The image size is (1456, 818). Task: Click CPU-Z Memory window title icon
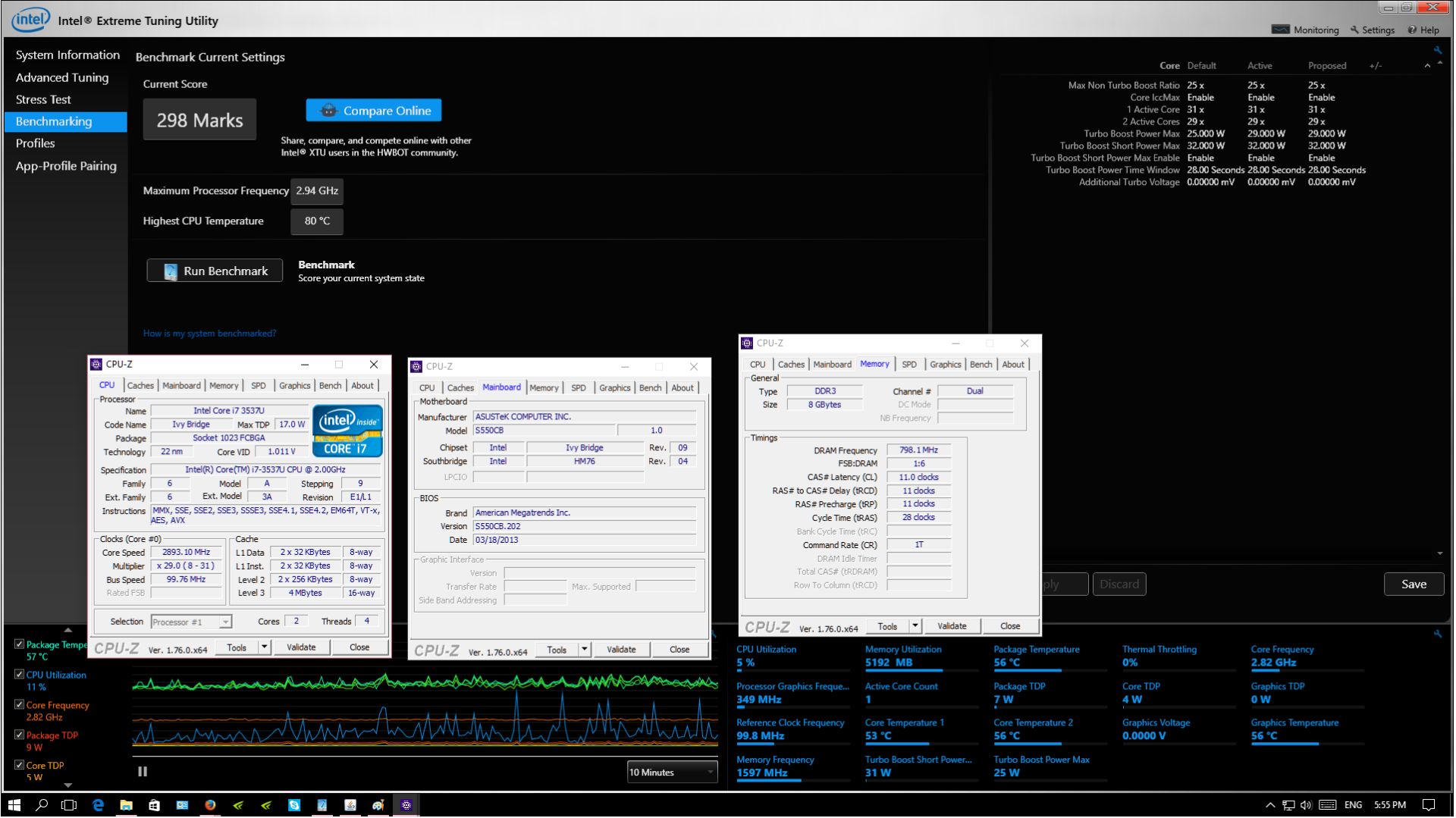tap(747, 343)
